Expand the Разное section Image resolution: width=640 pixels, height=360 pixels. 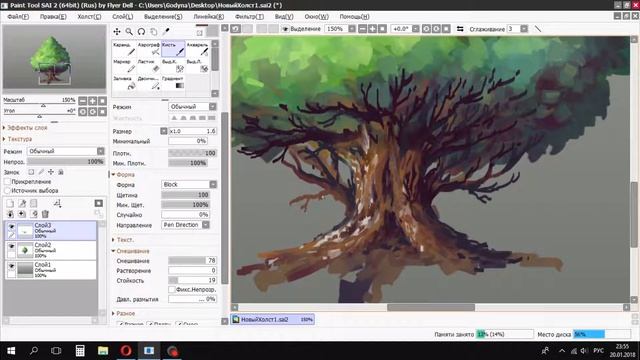pos(123,313)
